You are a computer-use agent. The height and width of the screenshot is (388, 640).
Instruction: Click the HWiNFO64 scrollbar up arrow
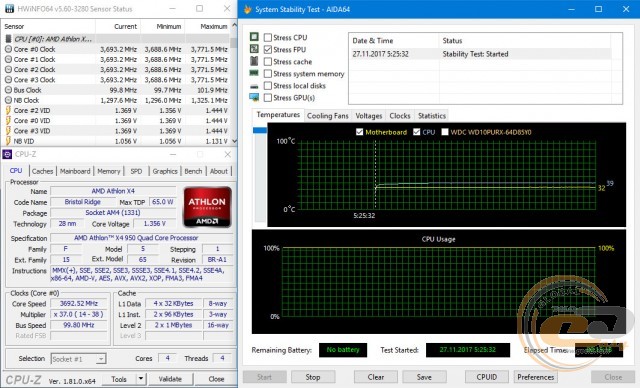click(x=234, y=25)
